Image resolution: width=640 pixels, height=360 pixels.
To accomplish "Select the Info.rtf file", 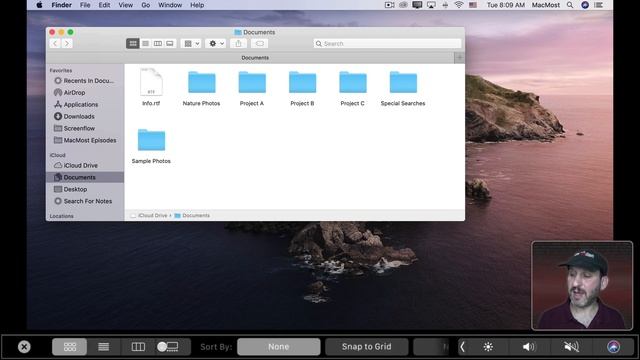I will tap(151, 87).
